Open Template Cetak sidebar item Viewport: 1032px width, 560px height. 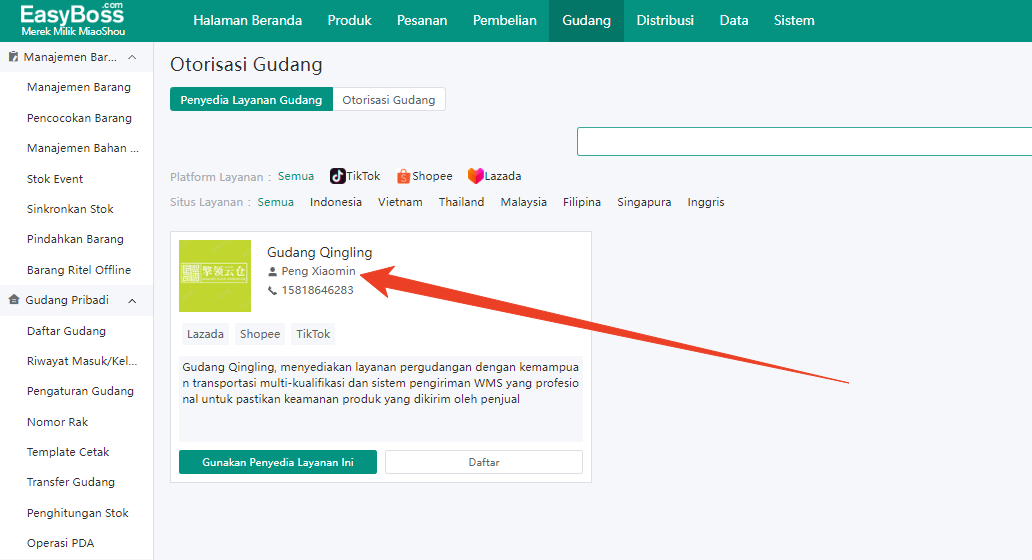click(x=68, y=452)
